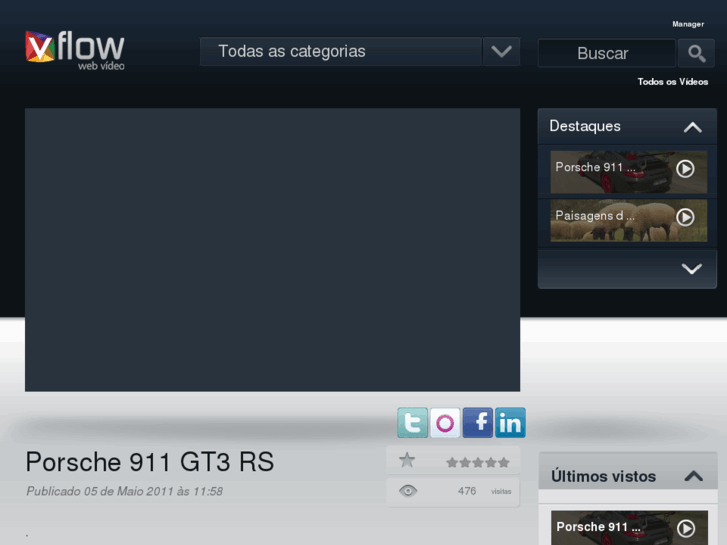Open the Manager link
Image resolution: width=727 pixels, height=545 pixels.
688,24
